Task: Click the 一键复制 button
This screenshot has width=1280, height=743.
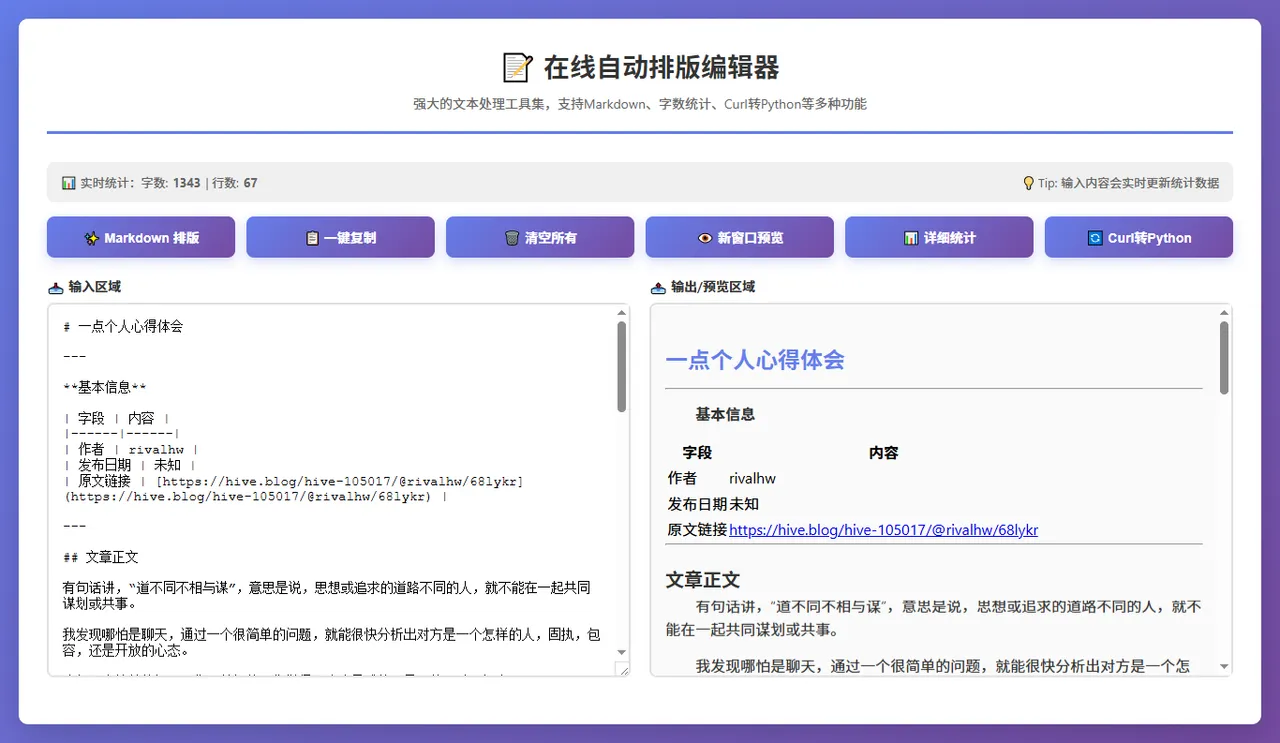Action: (340, 237)
